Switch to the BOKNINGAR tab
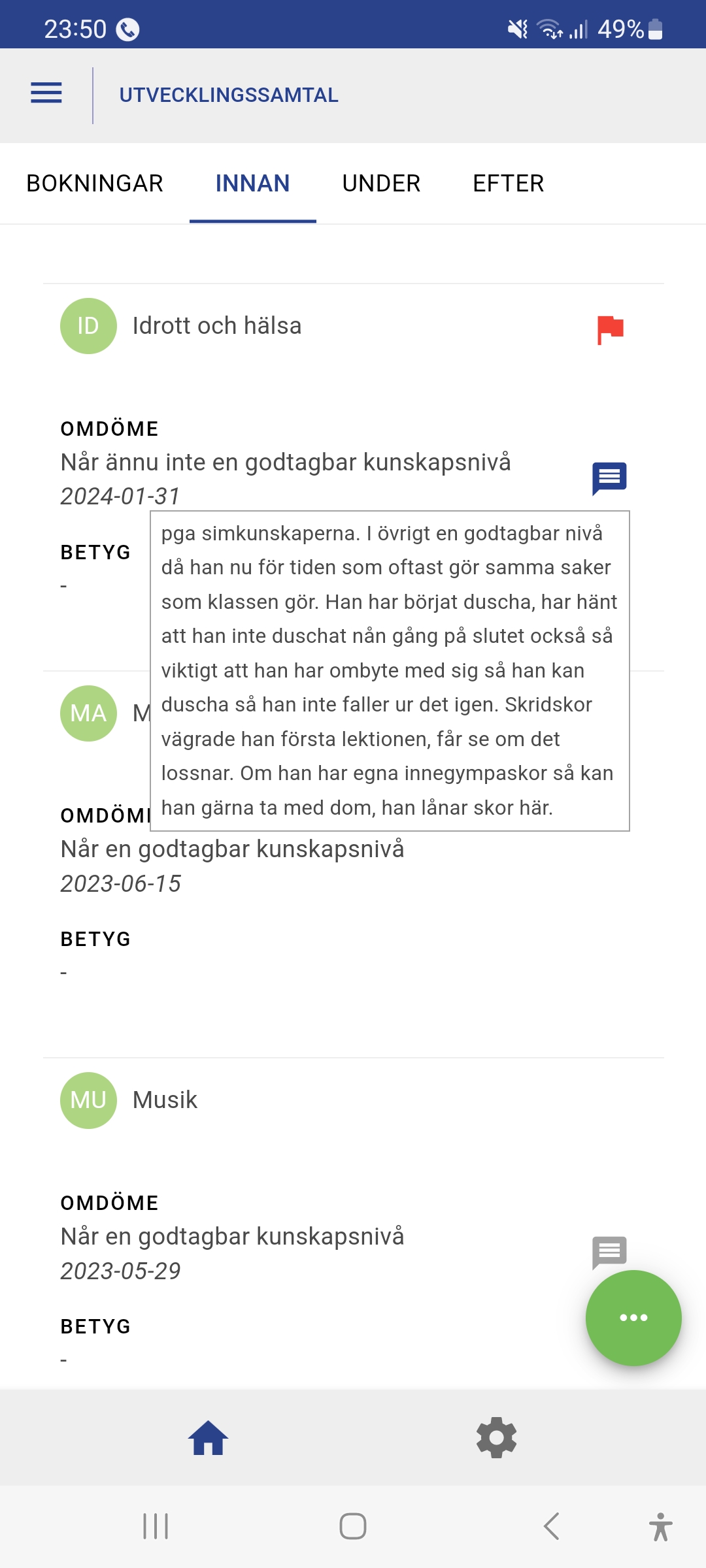 click(x=95, y=184)
